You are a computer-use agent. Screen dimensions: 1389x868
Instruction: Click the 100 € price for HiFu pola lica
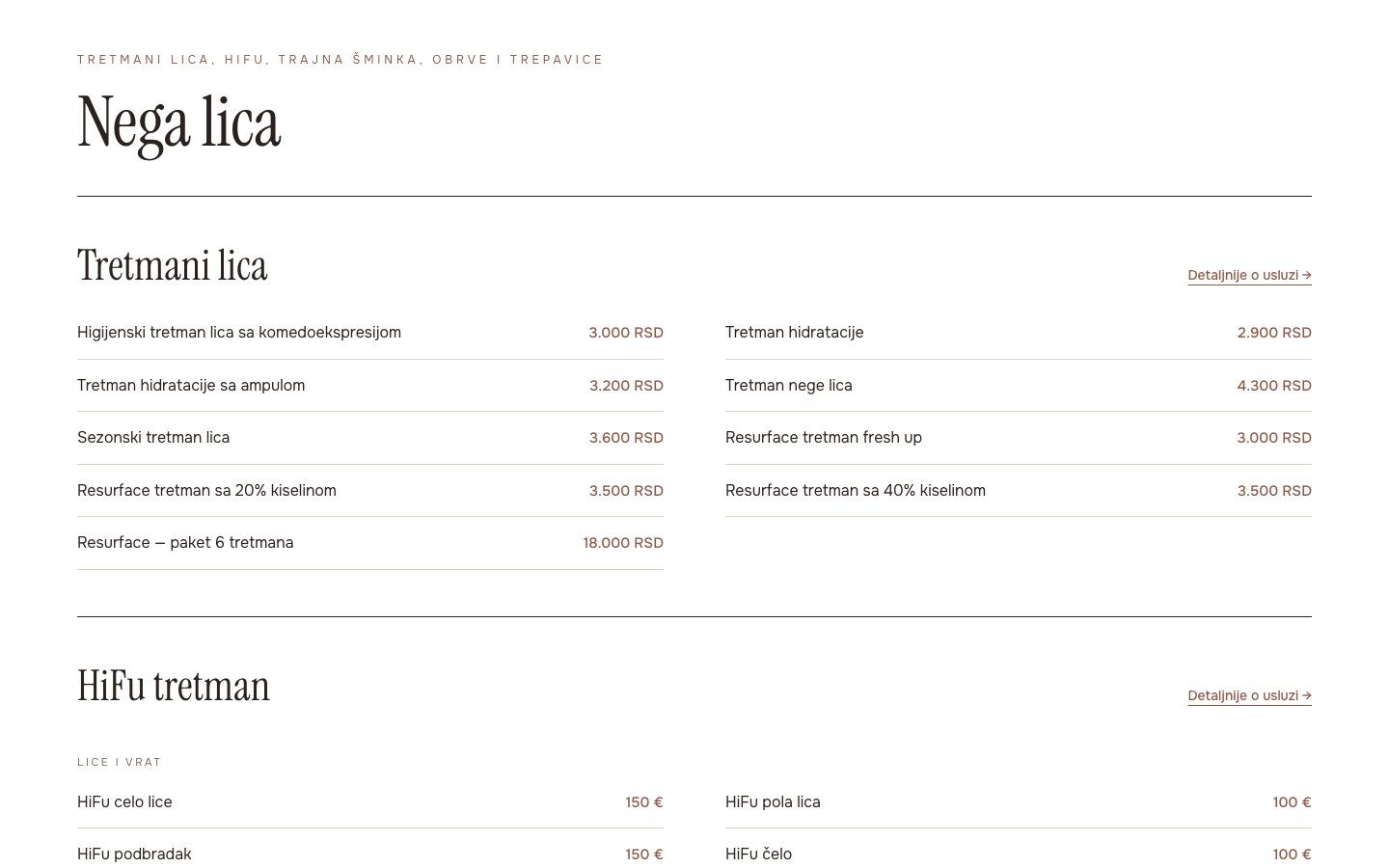coord(1292,802)
